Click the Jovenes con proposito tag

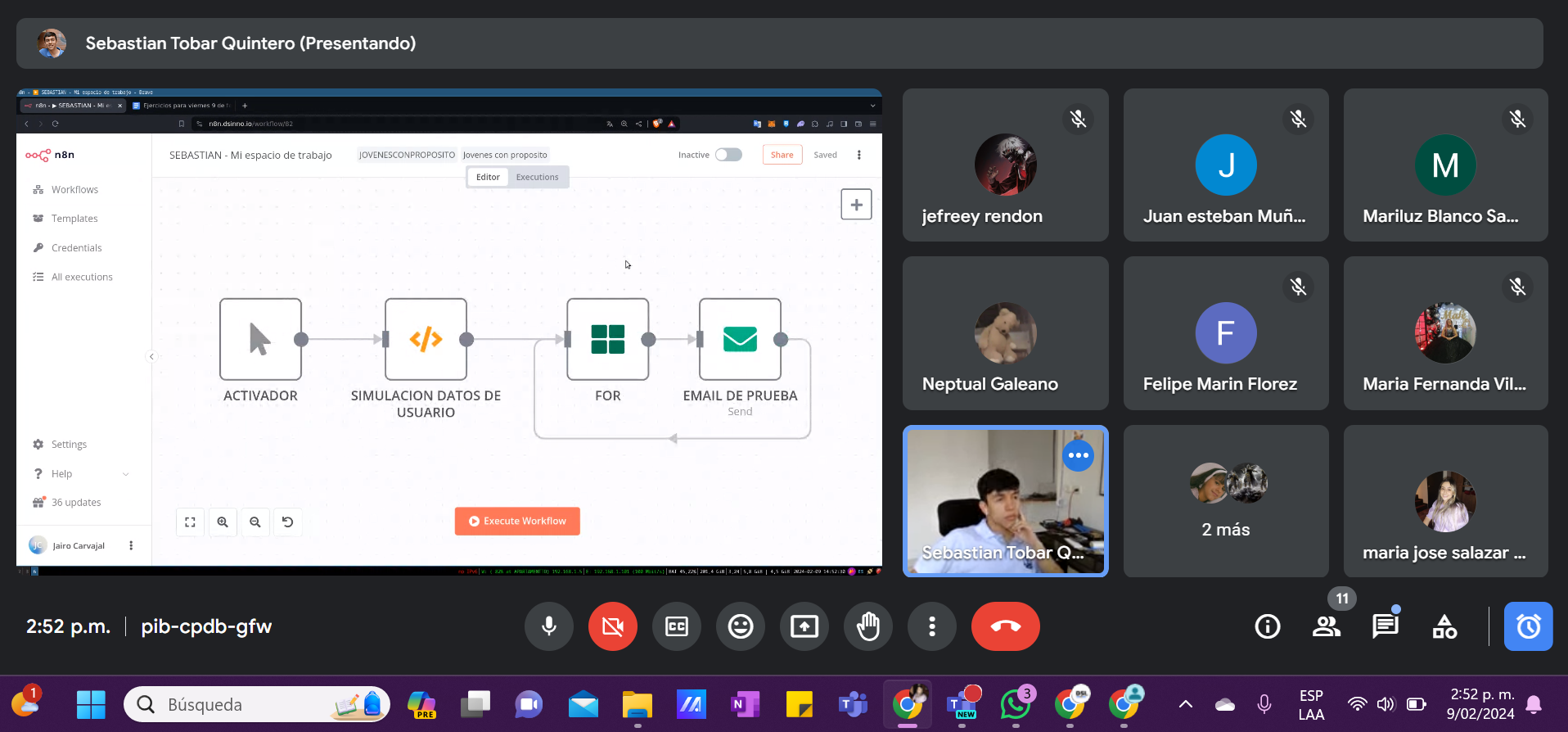coord(505,155)
